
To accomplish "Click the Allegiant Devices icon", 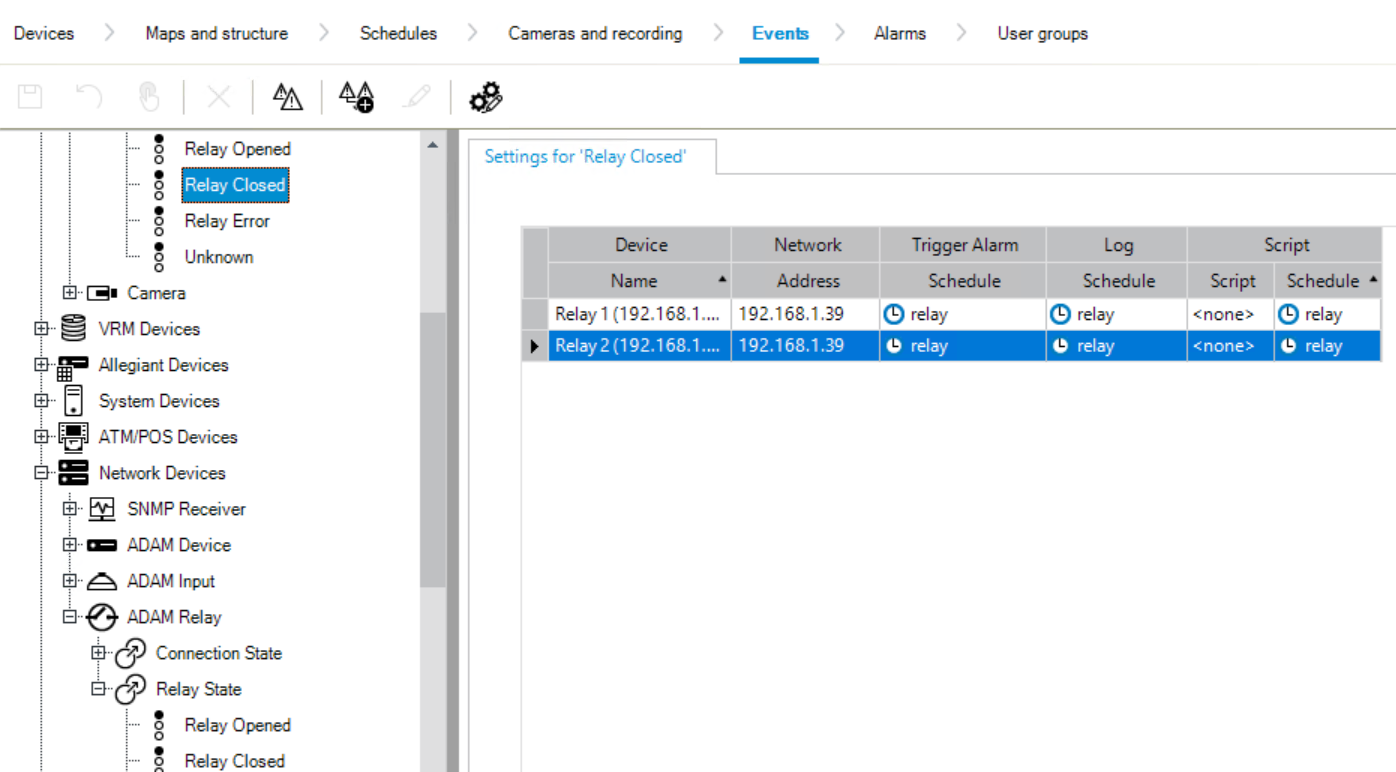I will click(73, 365).
